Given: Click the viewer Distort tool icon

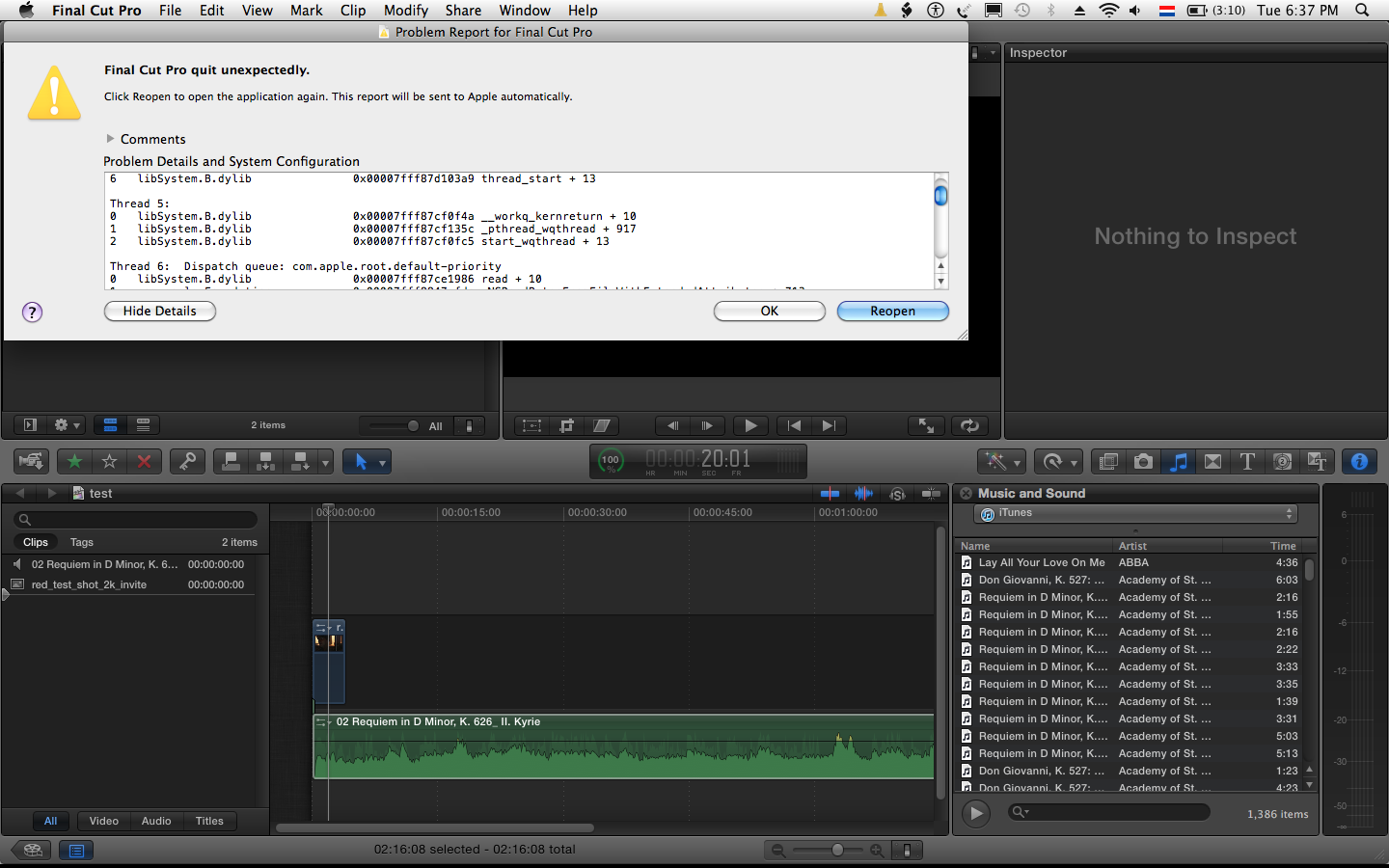Looking at the screenshot, I should tap(601, 425).
